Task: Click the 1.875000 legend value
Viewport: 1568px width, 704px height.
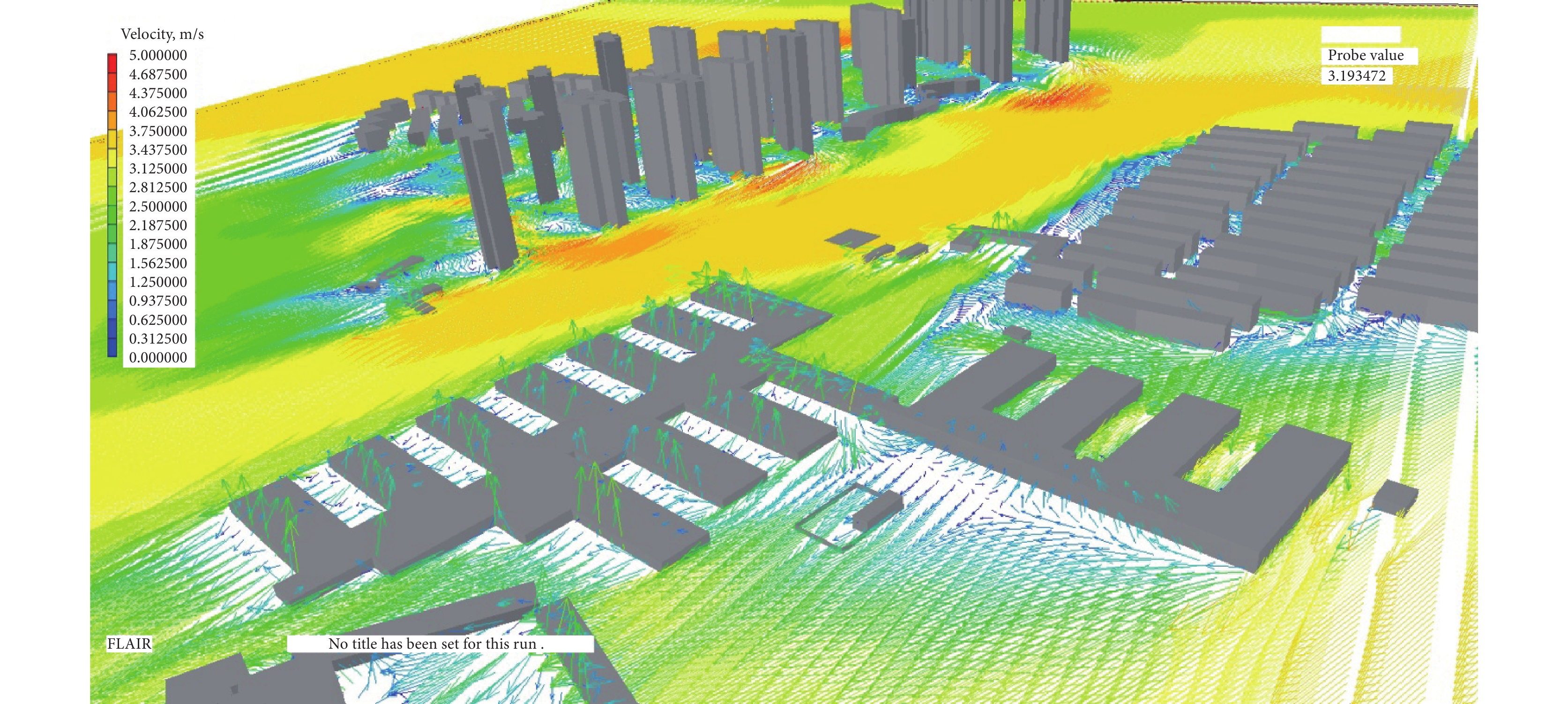Action: coord(157,244)
